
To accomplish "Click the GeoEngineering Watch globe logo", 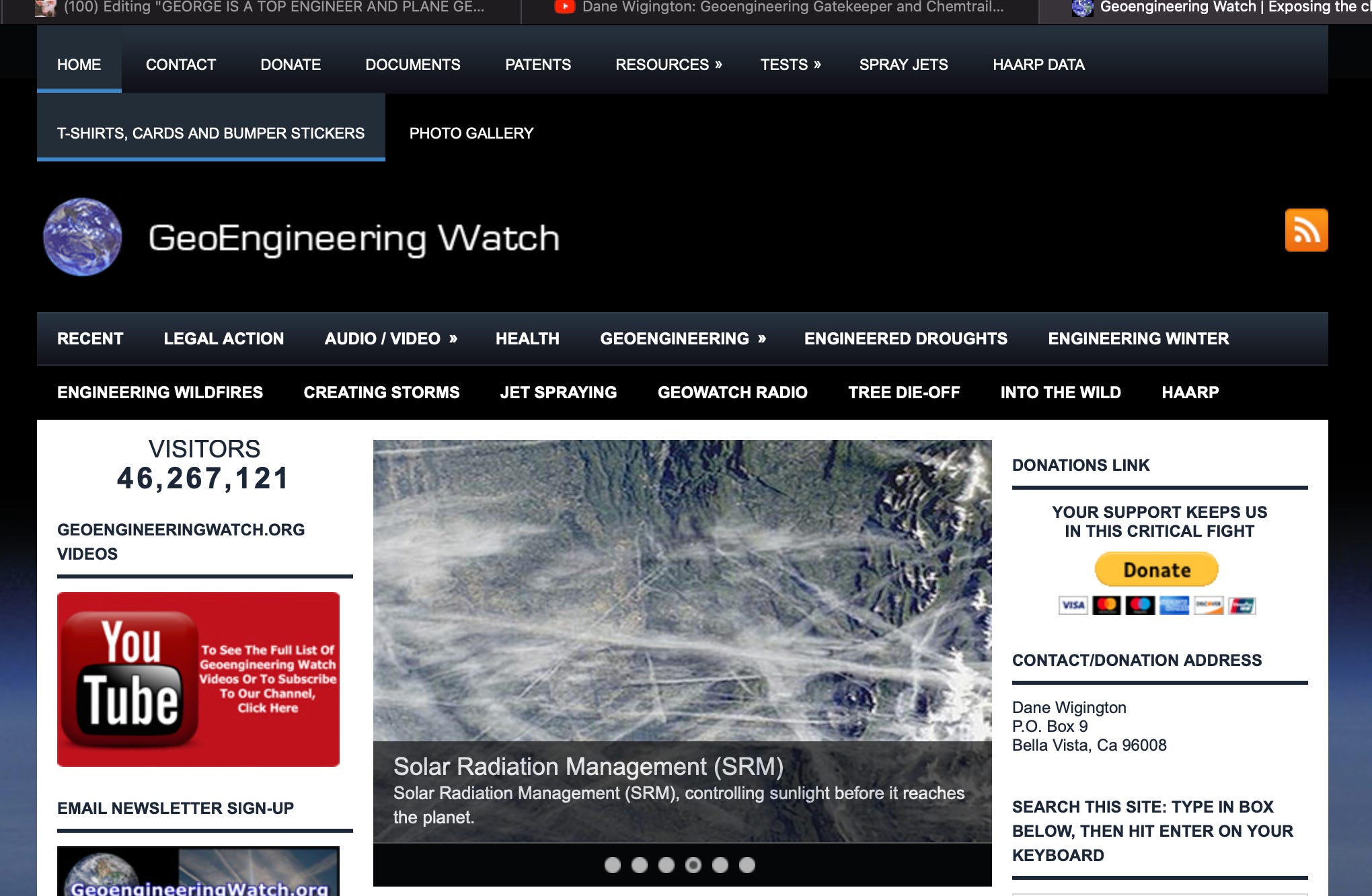I will 82,237.
